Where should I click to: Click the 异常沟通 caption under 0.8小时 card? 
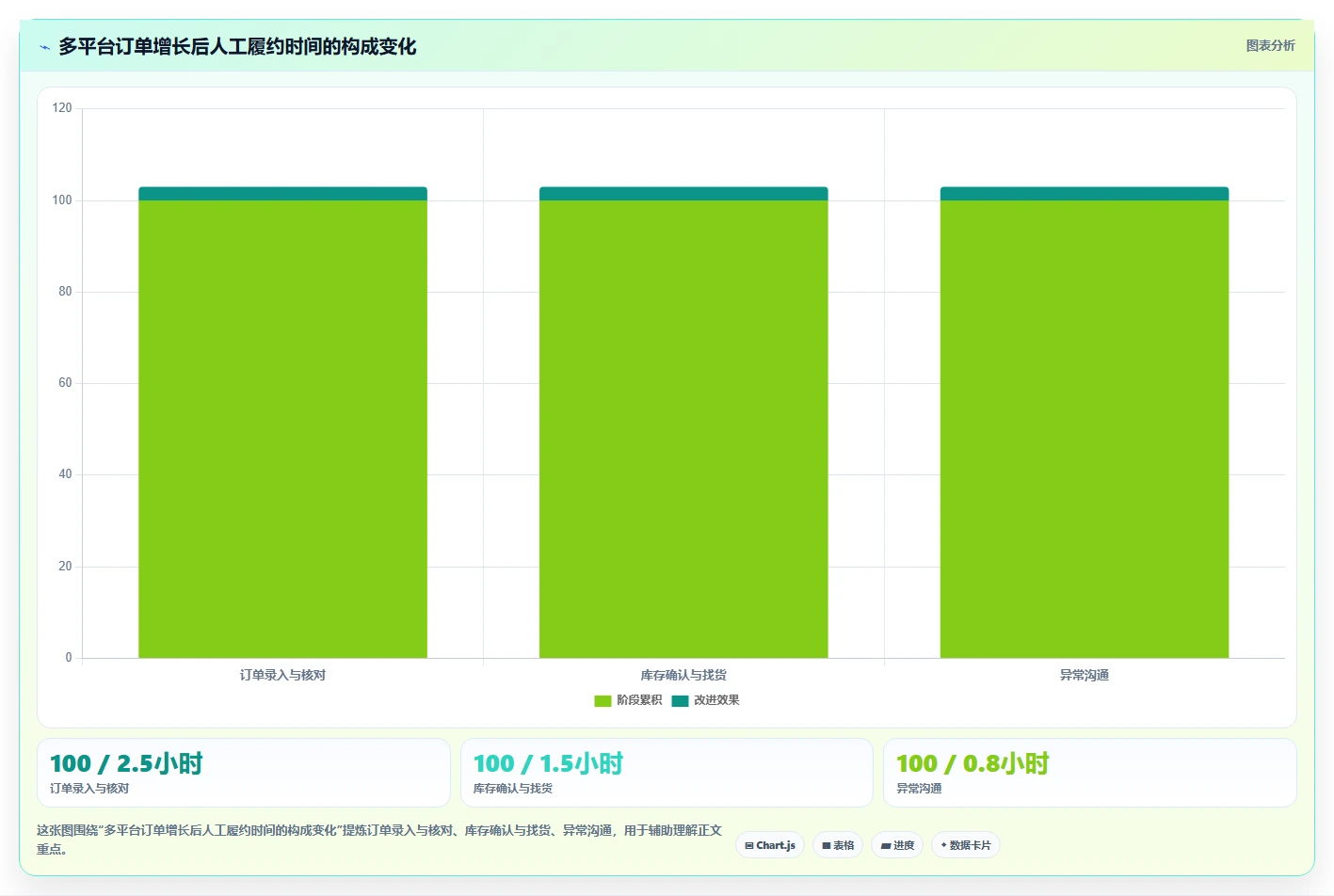tap(919, 789)
